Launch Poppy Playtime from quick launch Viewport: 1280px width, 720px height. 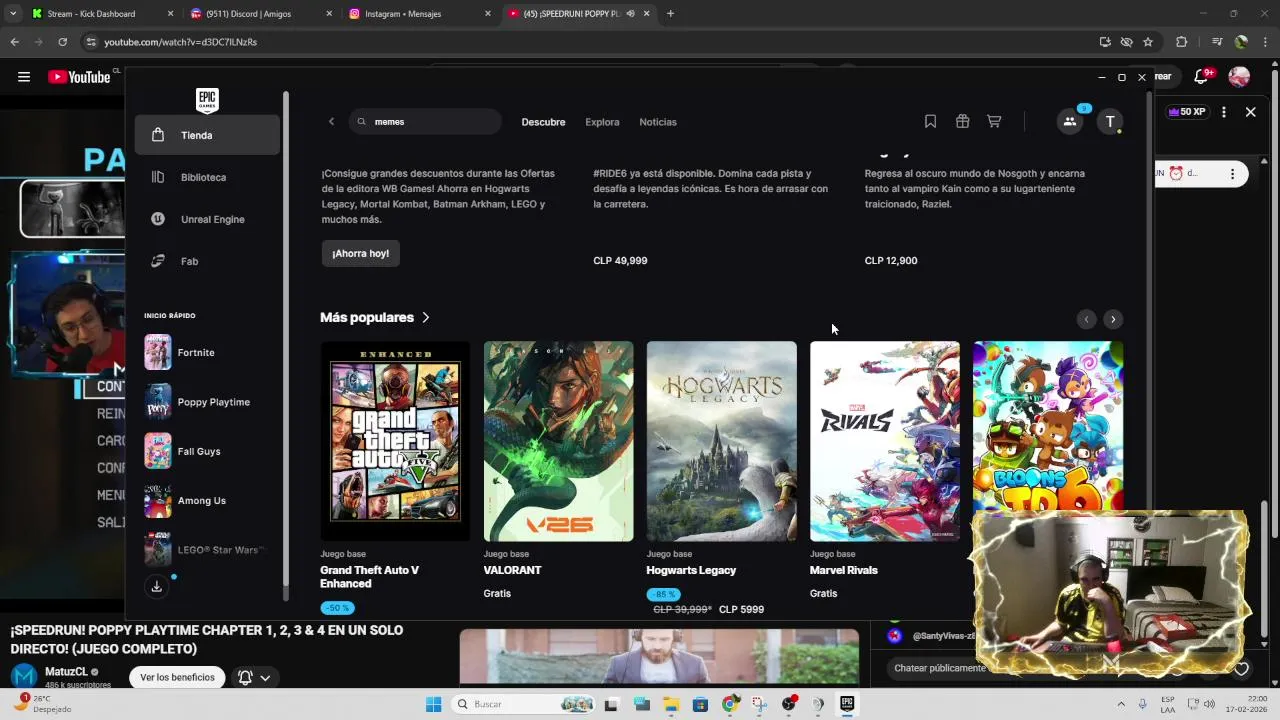click(x=207, y=402)
